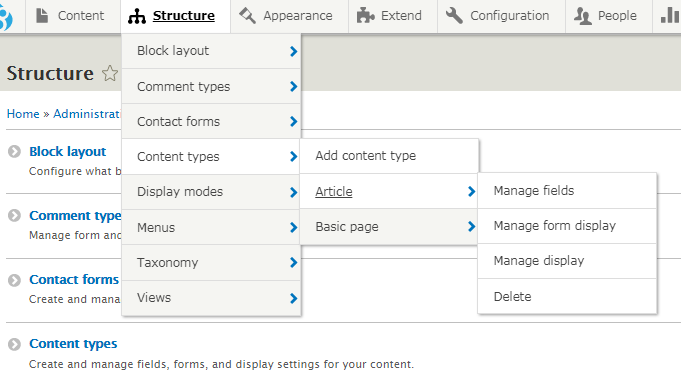Click the People users icon
681x370 pixels.
[582, 16]
